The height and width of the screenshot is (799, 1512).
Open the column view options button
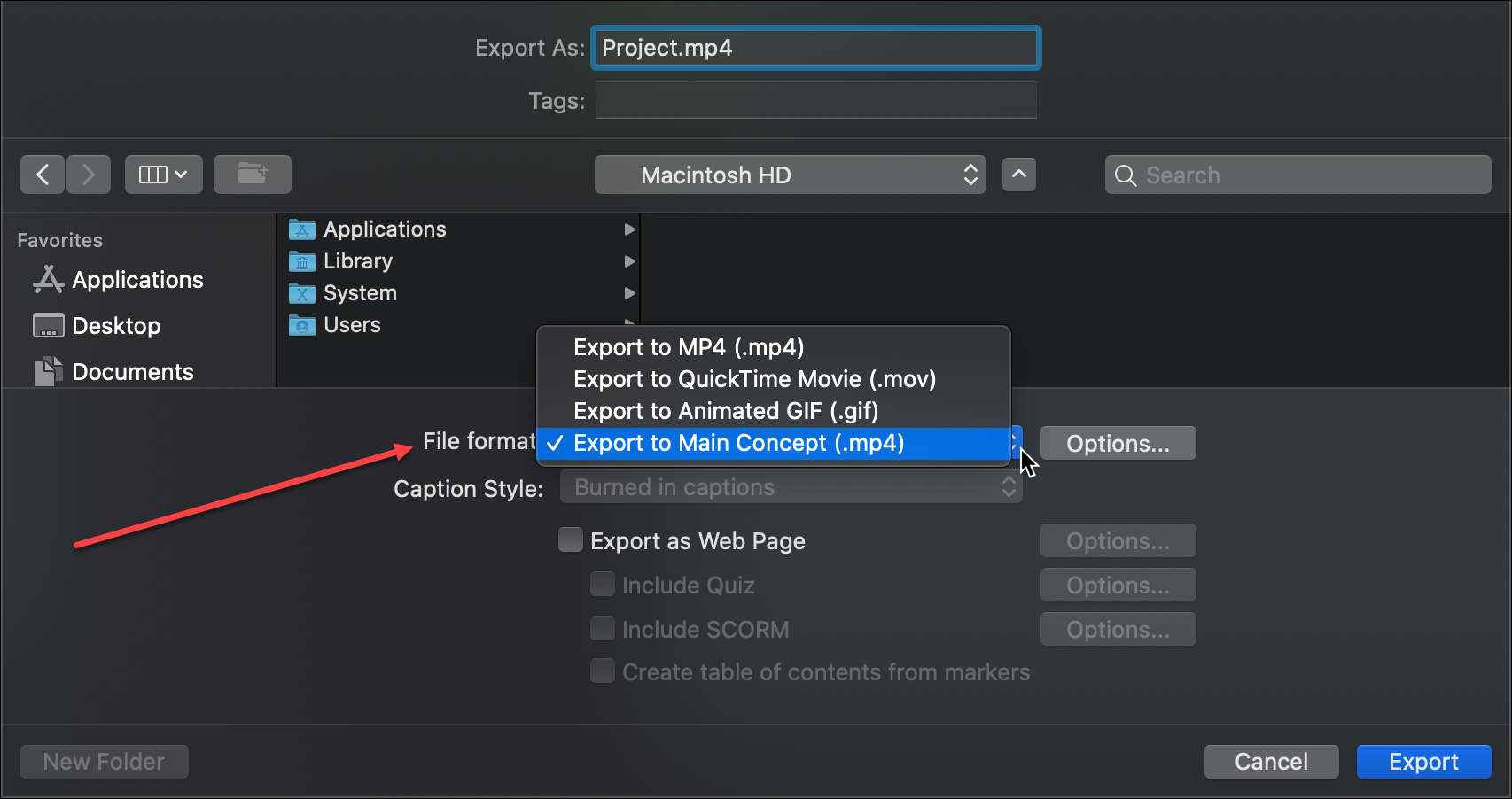click(x=163, y=175)
